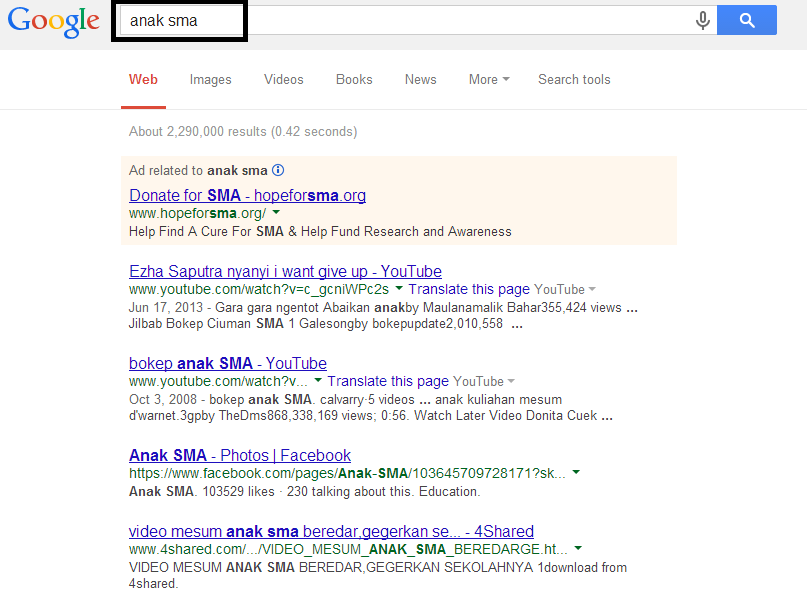This screenshot has width=807, height=607.
Task: Expand the More dropdown menu
Action: tap(489, 80)
